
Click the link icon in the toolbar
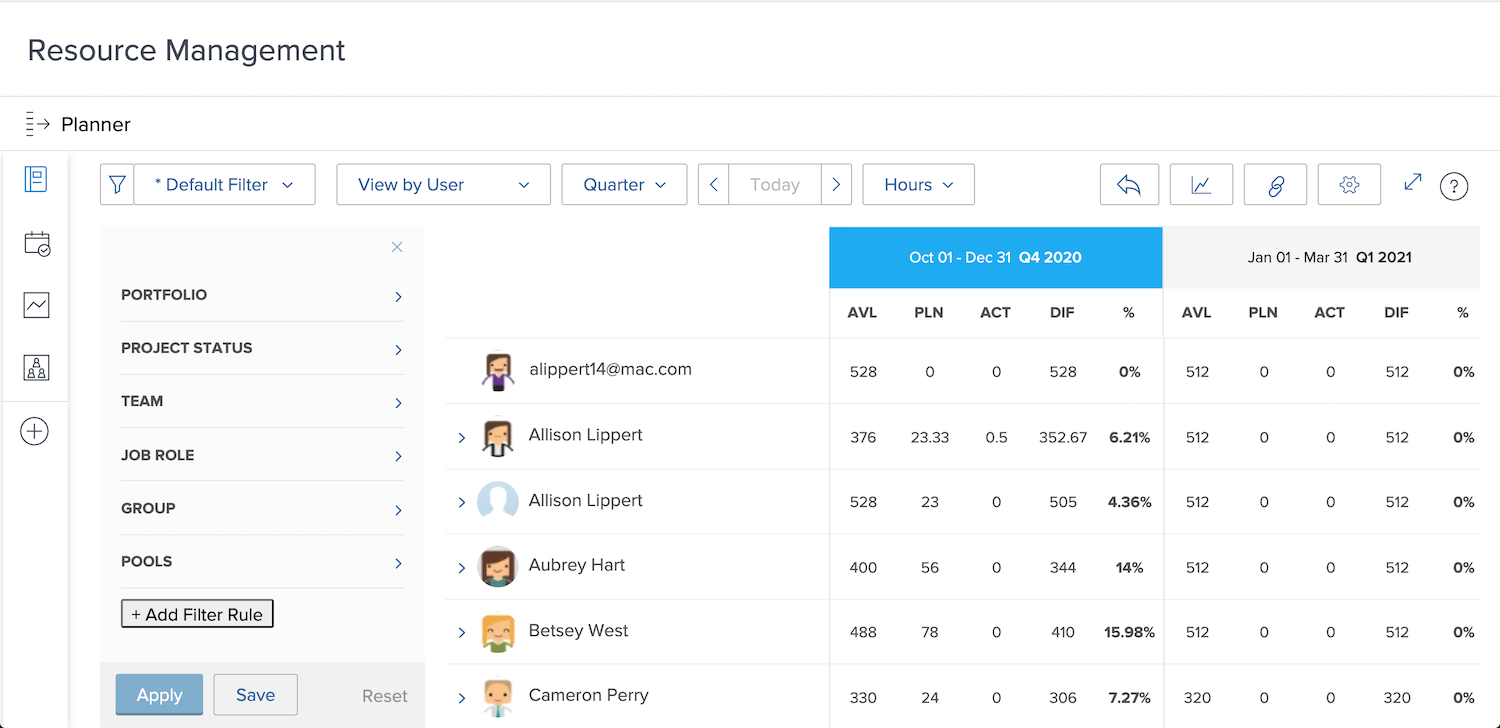tap(1275, 184)
